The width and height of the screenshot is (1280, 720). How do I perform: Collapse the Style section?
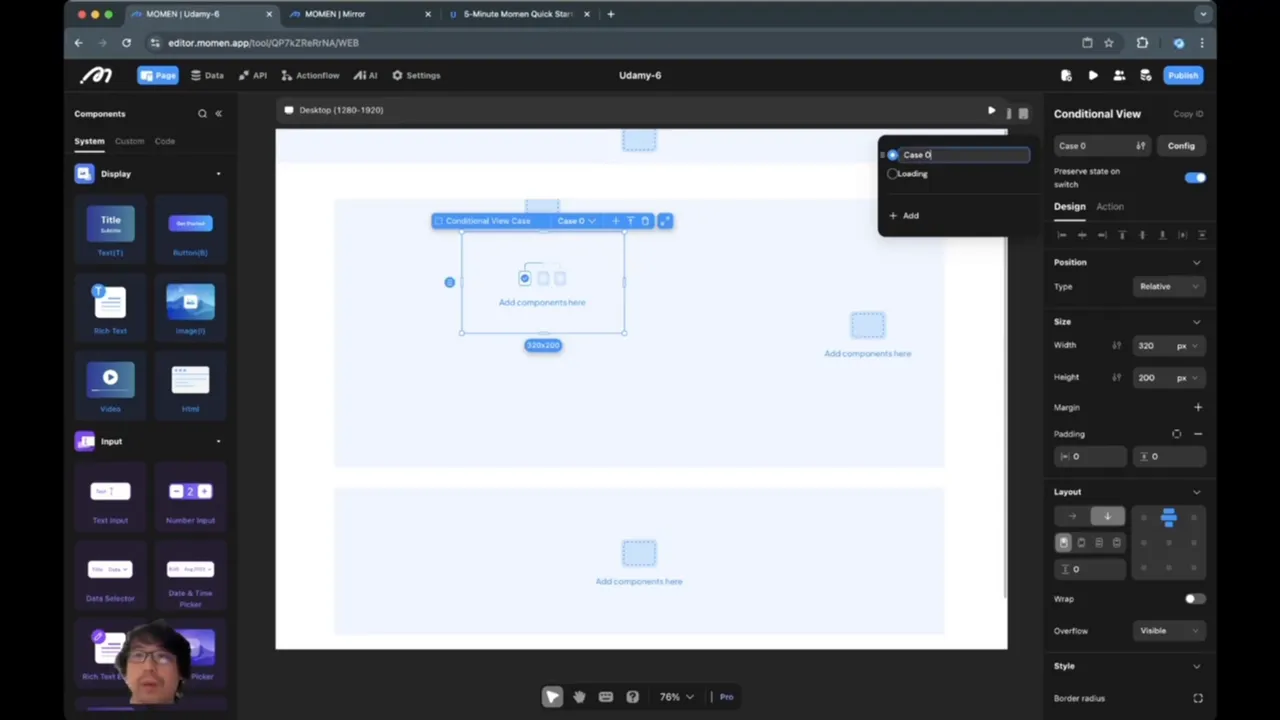pyautogui.click(x=1197, y=666)
